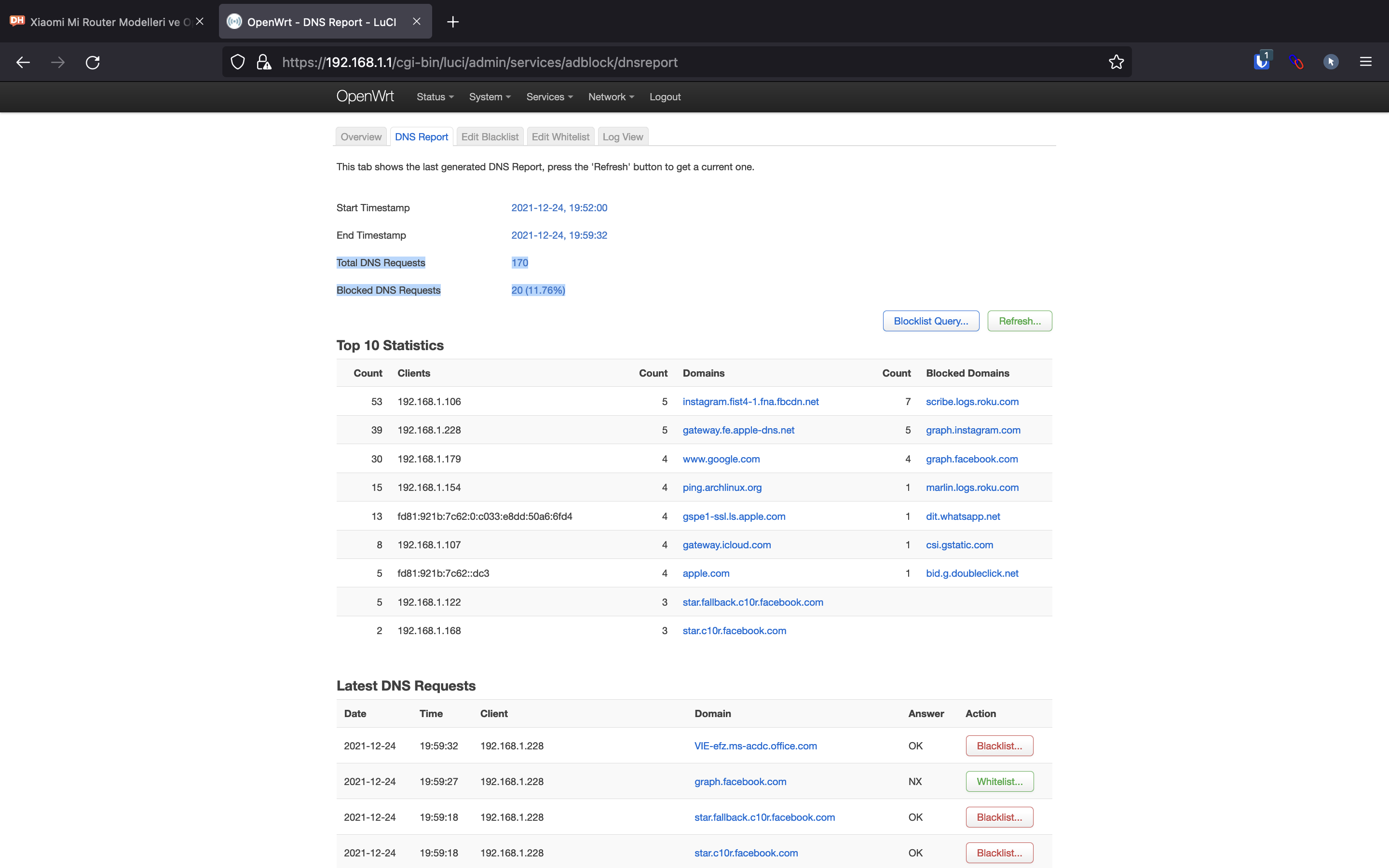Screen dimensions: 1389x868
Task: Open the Firefox hamburger menu
Action: pyautogui.click(x=1365, y=62)
